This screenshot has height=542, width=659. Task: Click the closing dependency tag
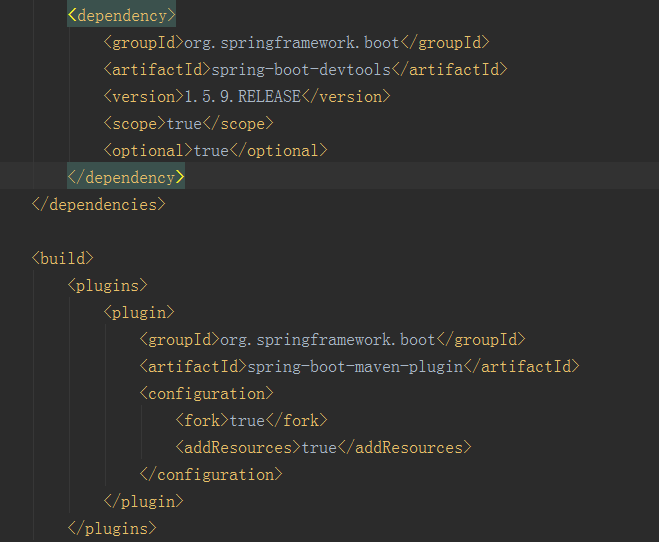126,178
